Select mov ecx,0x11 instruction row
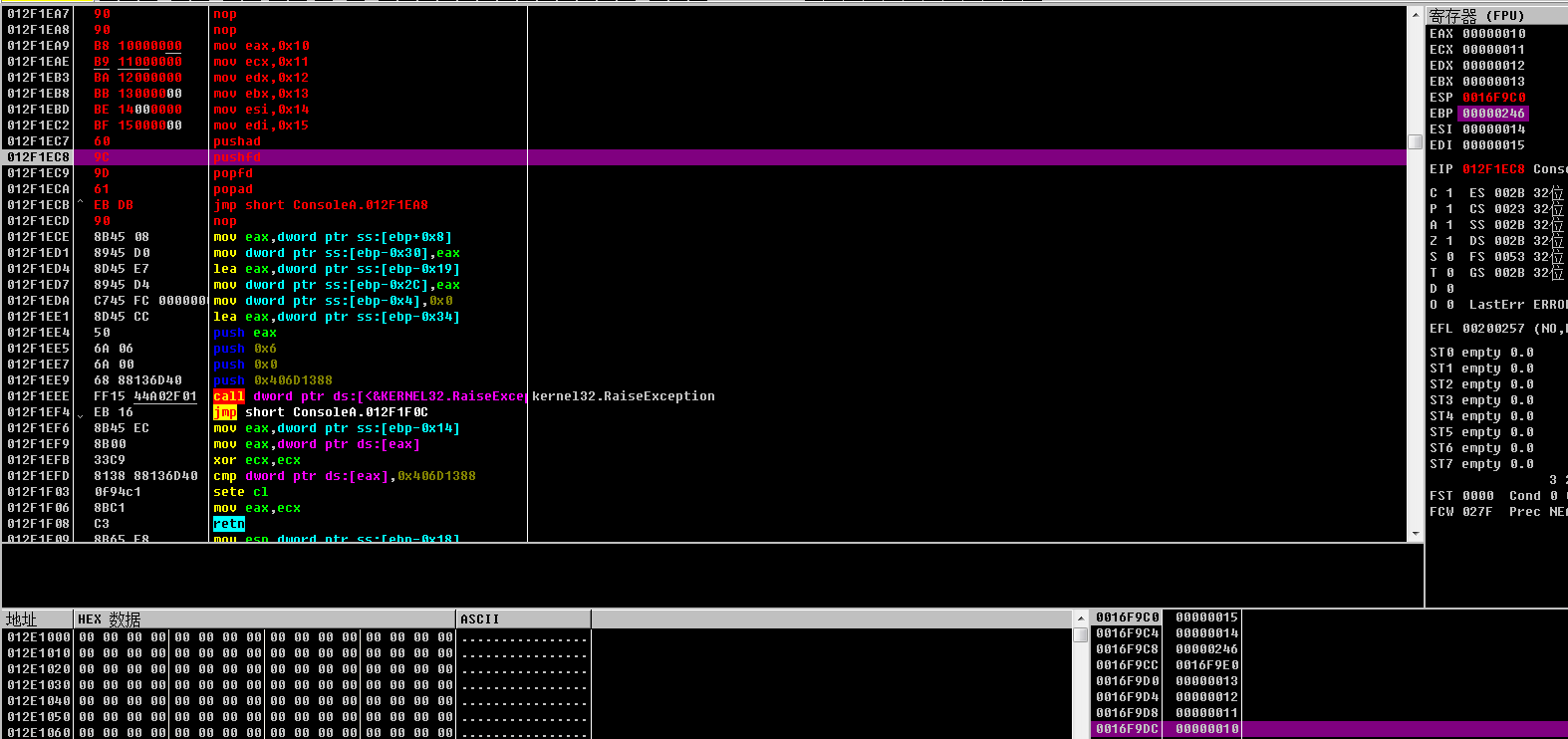1568x739 pixels. tap(261, 62)
